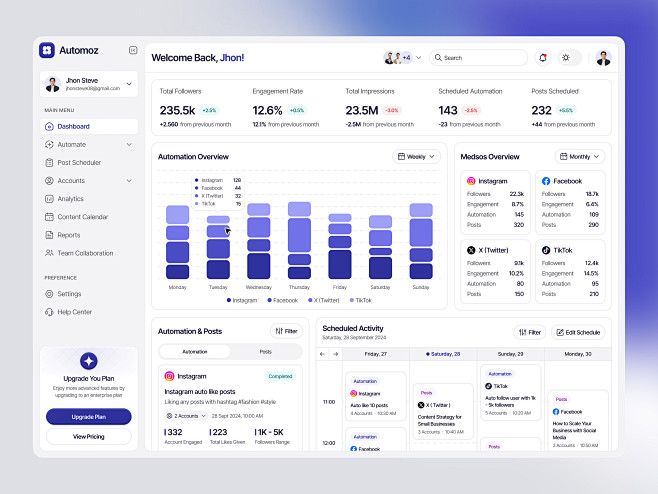
Task: Click the Upgrade Plan button
Action: point(88,416)
